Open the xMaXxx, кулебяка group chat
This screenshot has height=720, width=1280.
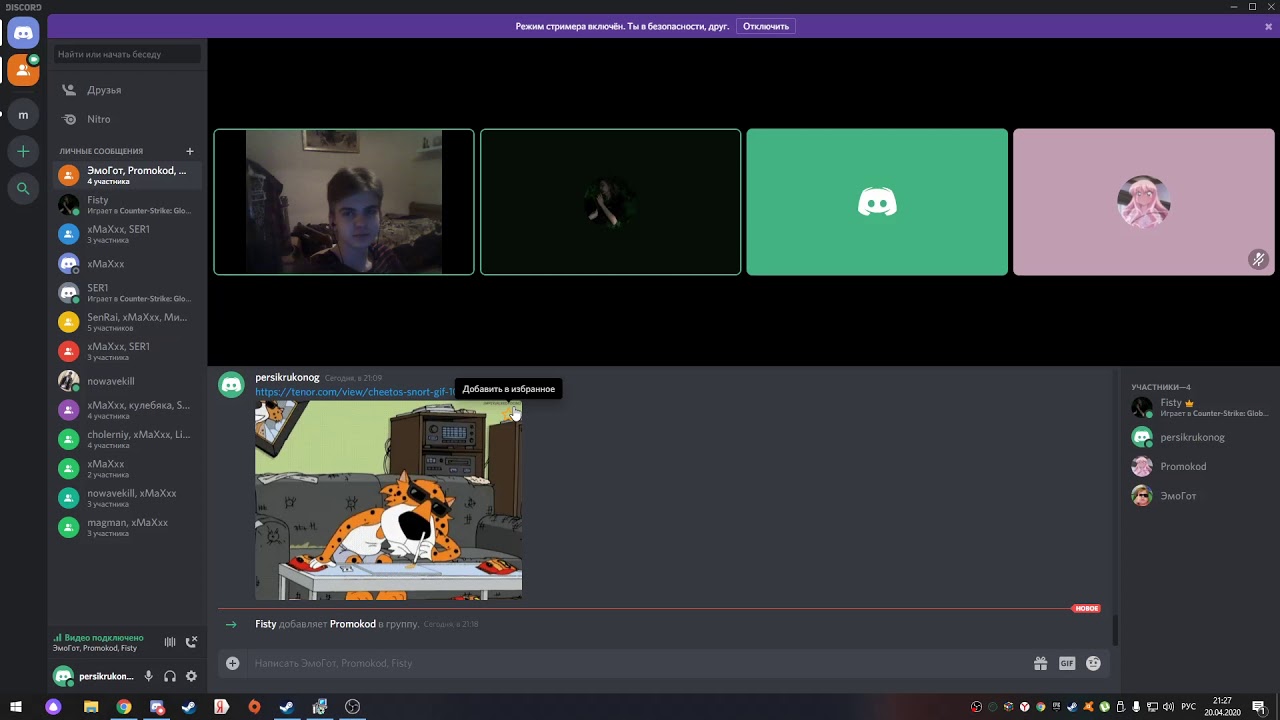click(x=127, y=410)
